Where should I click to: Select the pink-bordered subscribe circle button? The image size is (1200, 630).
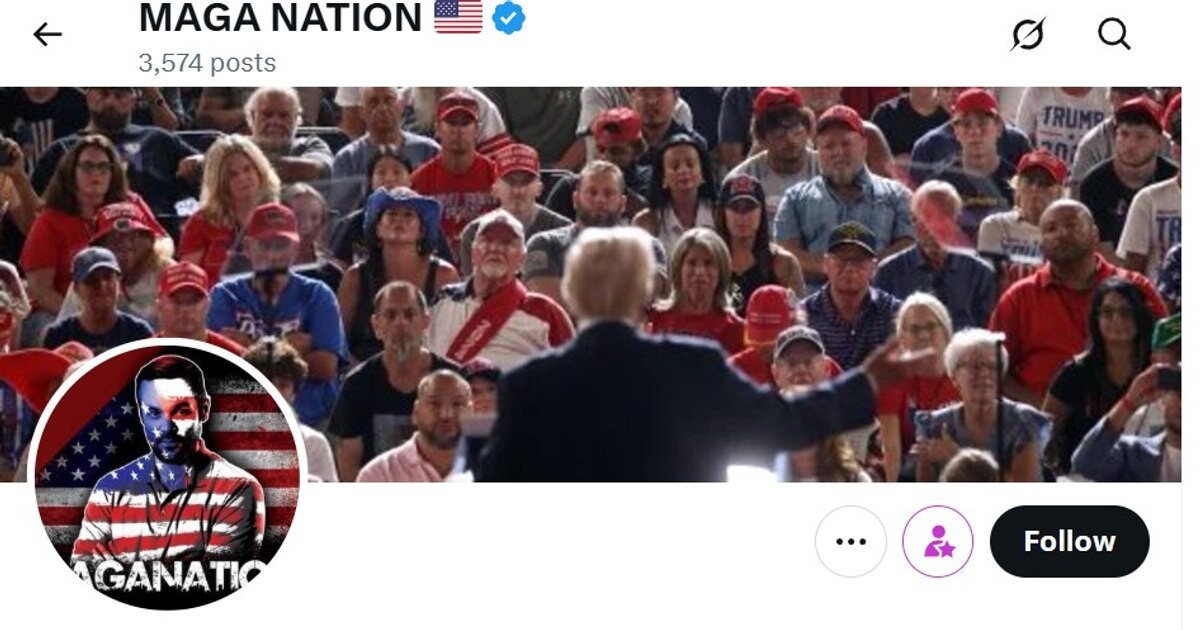coord(938,541)
